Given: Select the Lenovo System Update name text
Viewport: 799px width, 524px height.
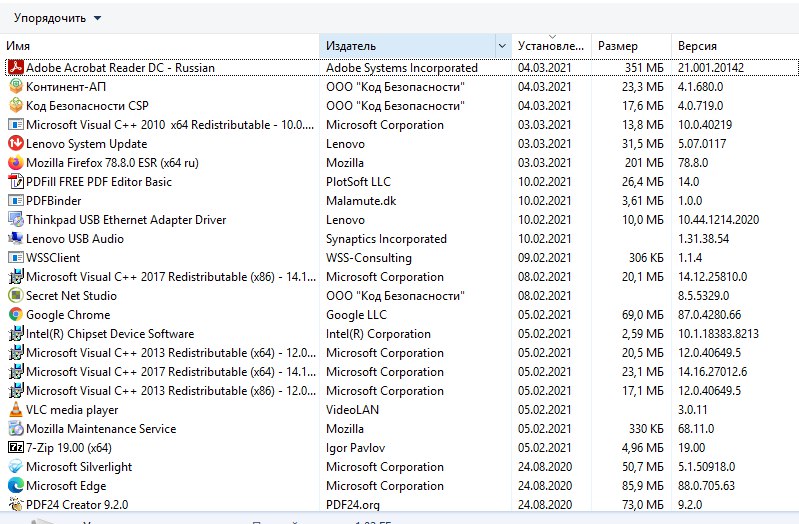Looking at the screenshot, I should (87, 144).
